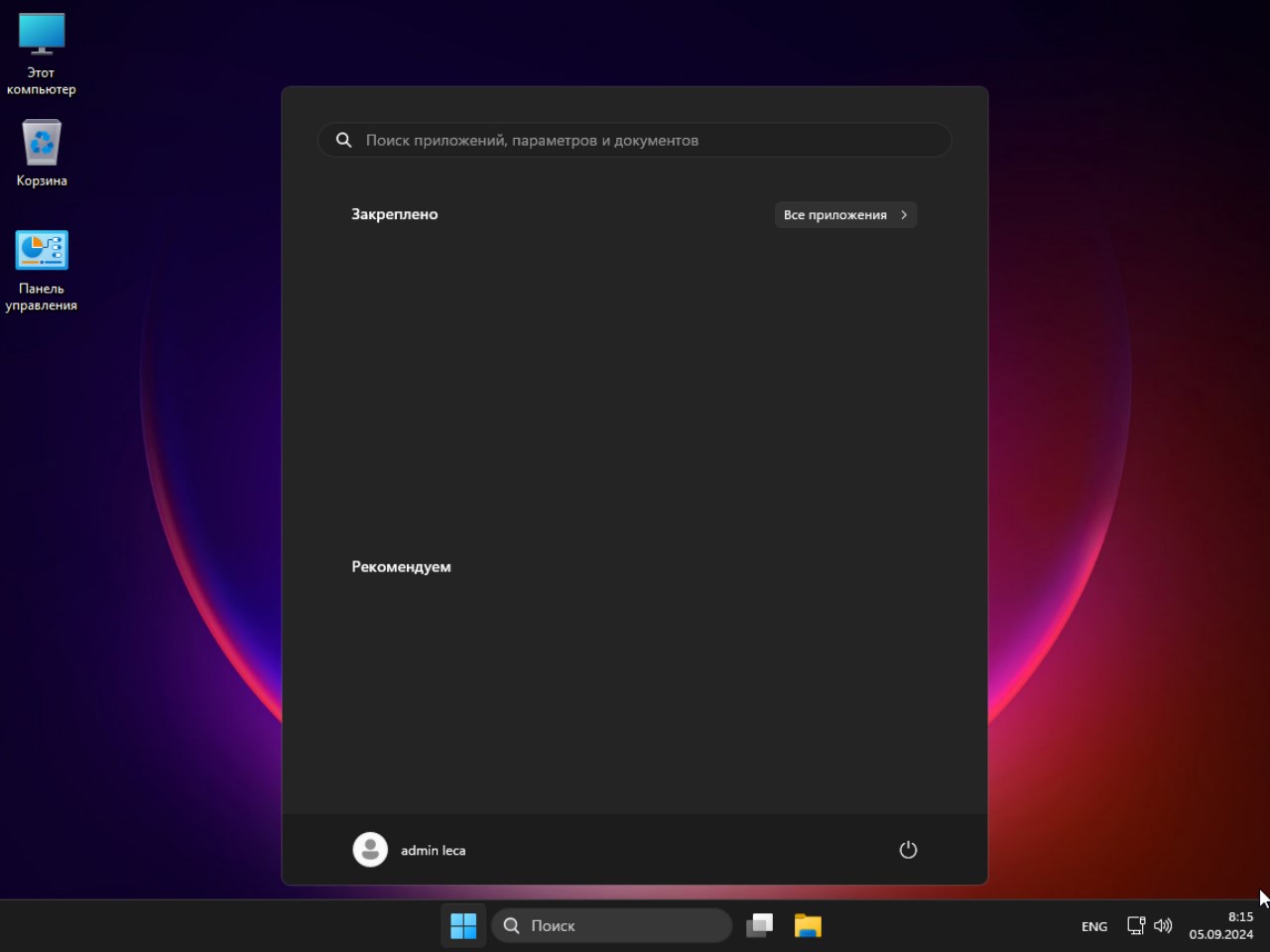Click the "Рекомендуем" section heading
1270x952 pixels.
(x=401, y=567)
